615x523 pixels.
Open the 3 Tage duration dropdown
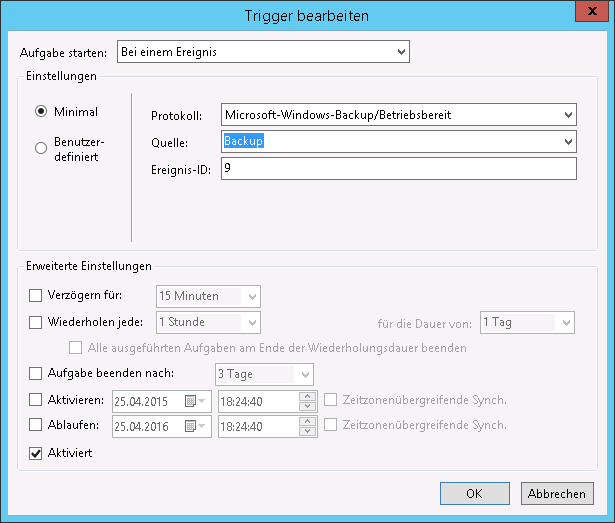(x=305, y=374)
